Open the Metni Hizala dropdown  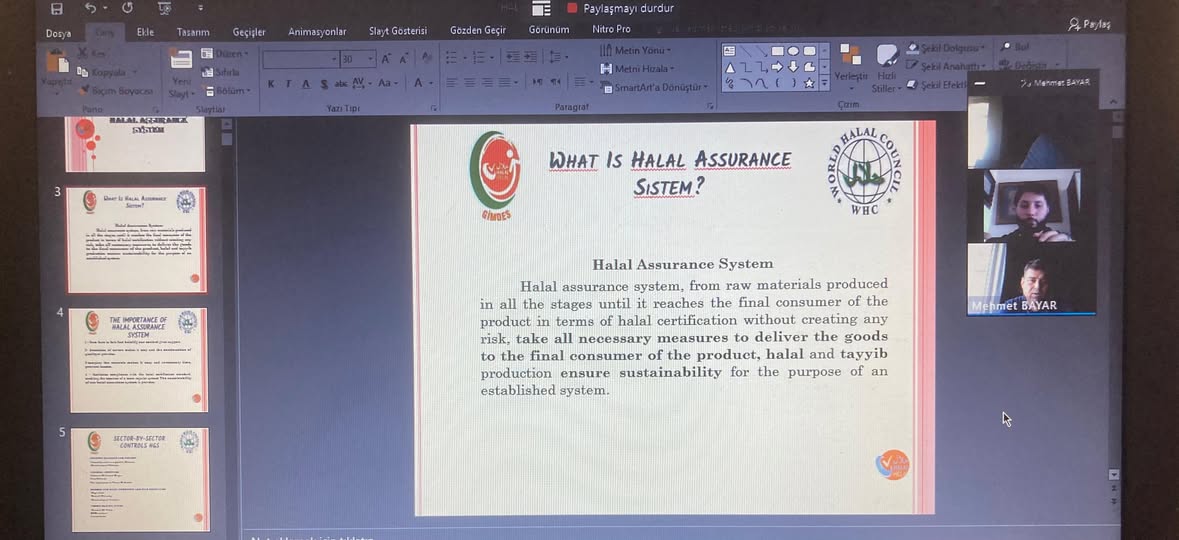pyautogui.click(x=638, y=68)
